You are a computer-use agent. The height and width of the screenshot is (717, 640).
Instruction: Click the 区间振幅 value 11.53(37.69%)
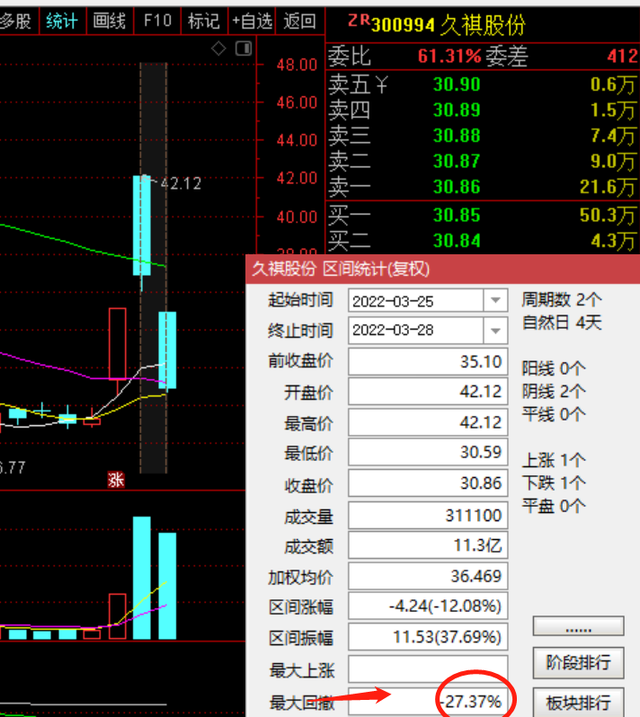428,637
